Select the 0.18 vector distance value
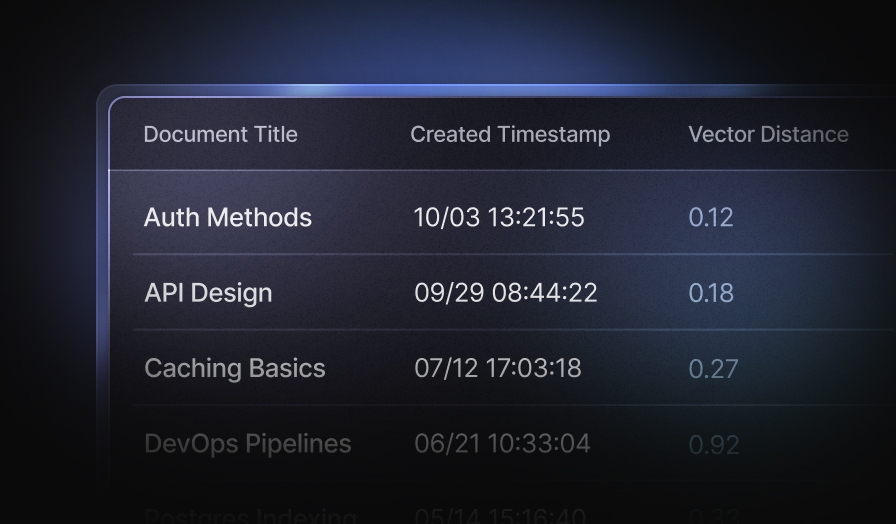The image size is (896, 524). [x=710, y=293]
